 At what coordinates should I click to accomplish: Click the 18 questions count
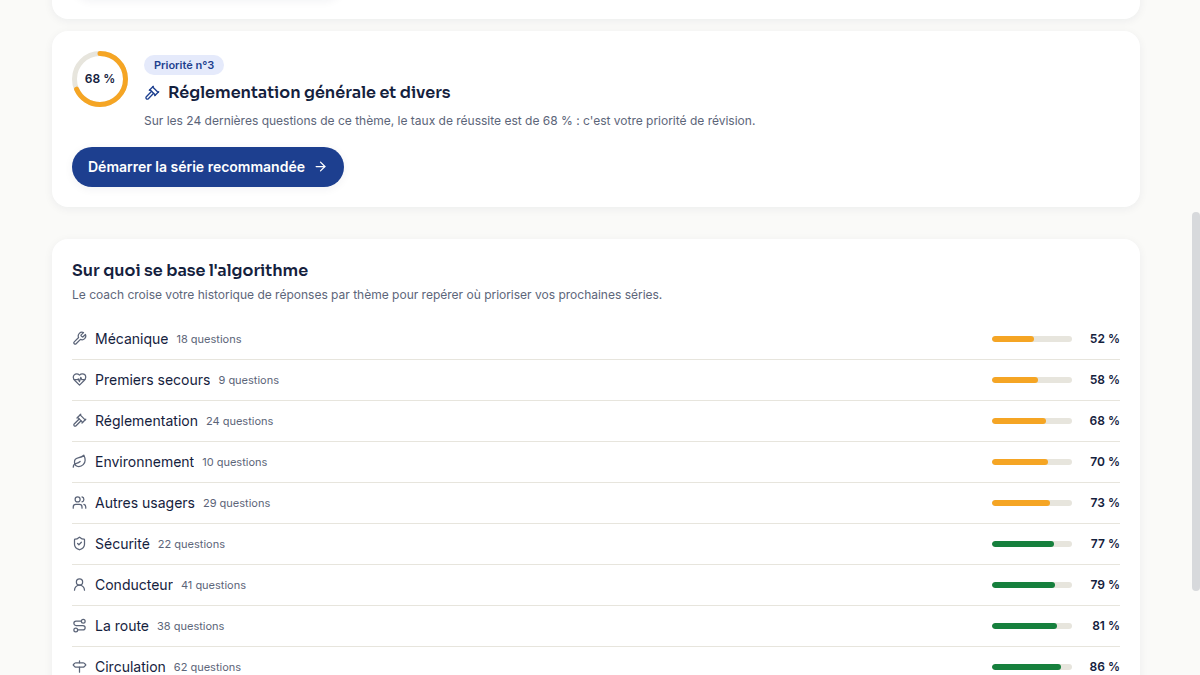click(x=209, y=340)
